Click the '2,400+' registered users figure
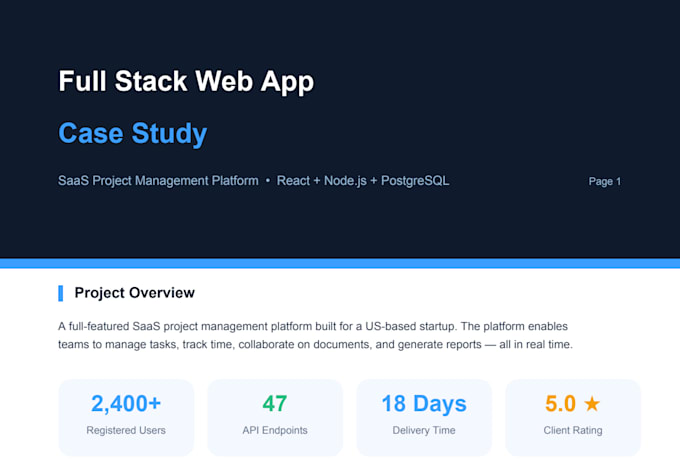Image resolution: width=680 pixels, height=459 pixels. coord(126,403)
